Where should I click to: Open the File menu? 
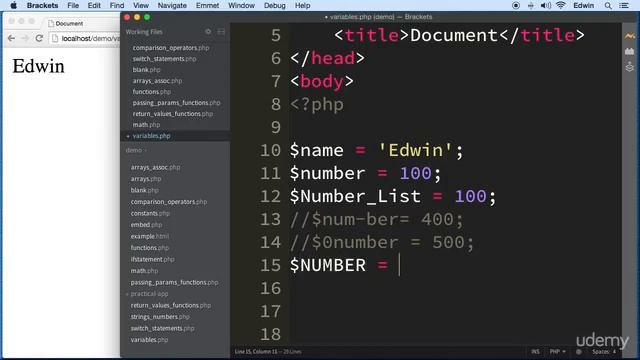coord(73,5)
